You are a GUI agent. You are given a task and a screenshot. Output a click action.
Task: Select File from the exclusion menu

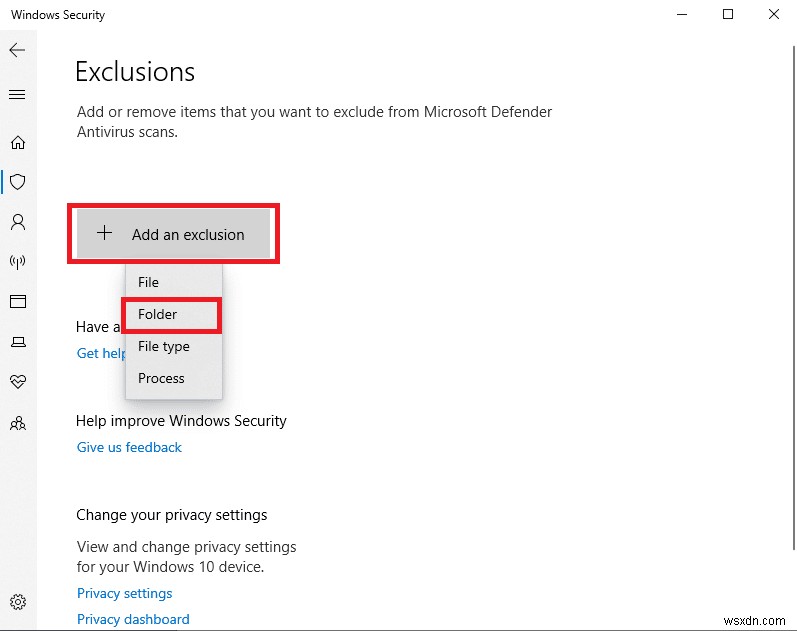tap(149, 282)
